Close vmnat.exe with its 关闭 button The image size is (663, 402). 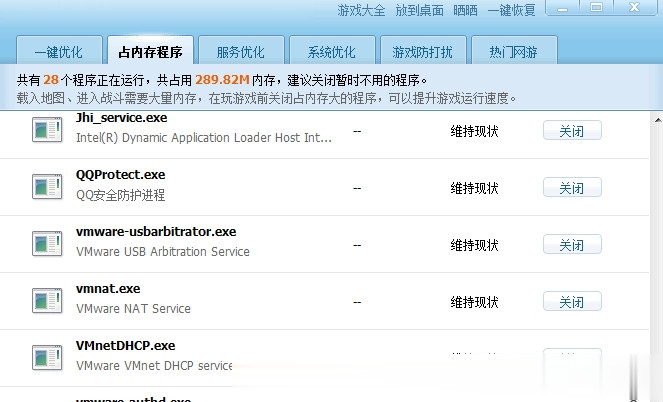(572, 302)
